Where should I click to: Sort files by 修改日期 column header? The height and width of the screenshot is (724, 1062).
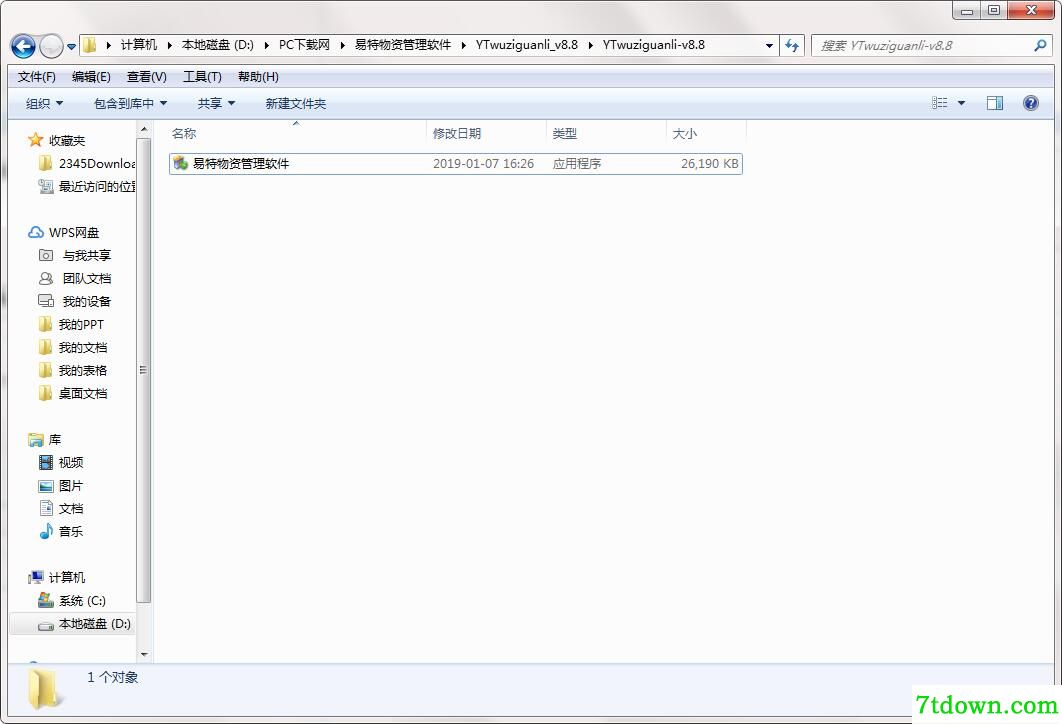tap(486, 133)
